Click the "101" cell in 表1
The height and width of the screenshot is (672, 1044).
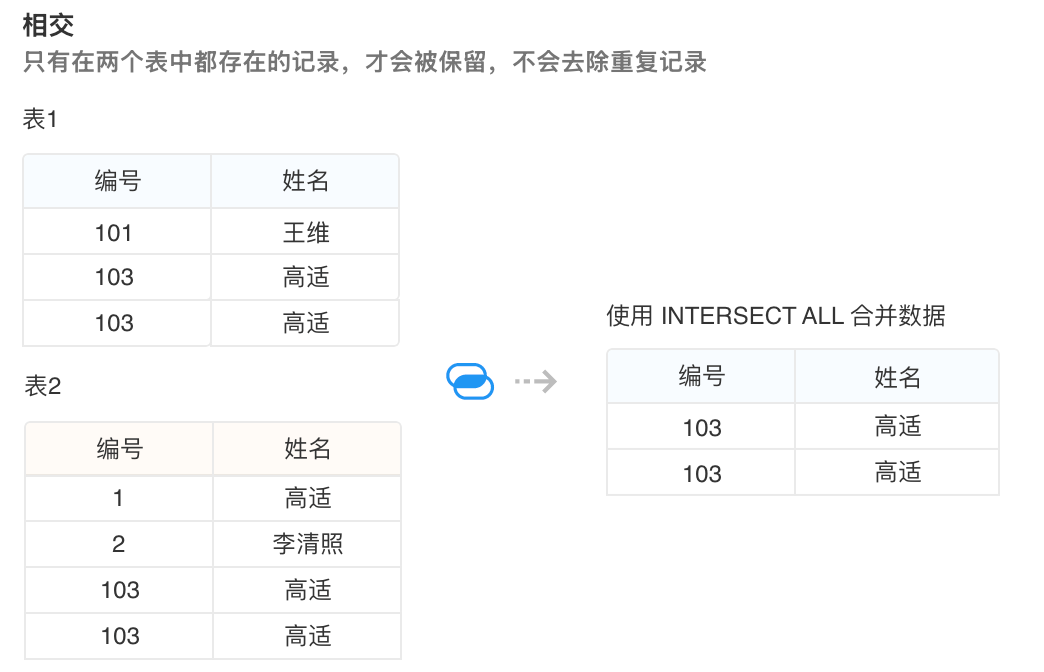pyautogui.click(x=114, y=233)
